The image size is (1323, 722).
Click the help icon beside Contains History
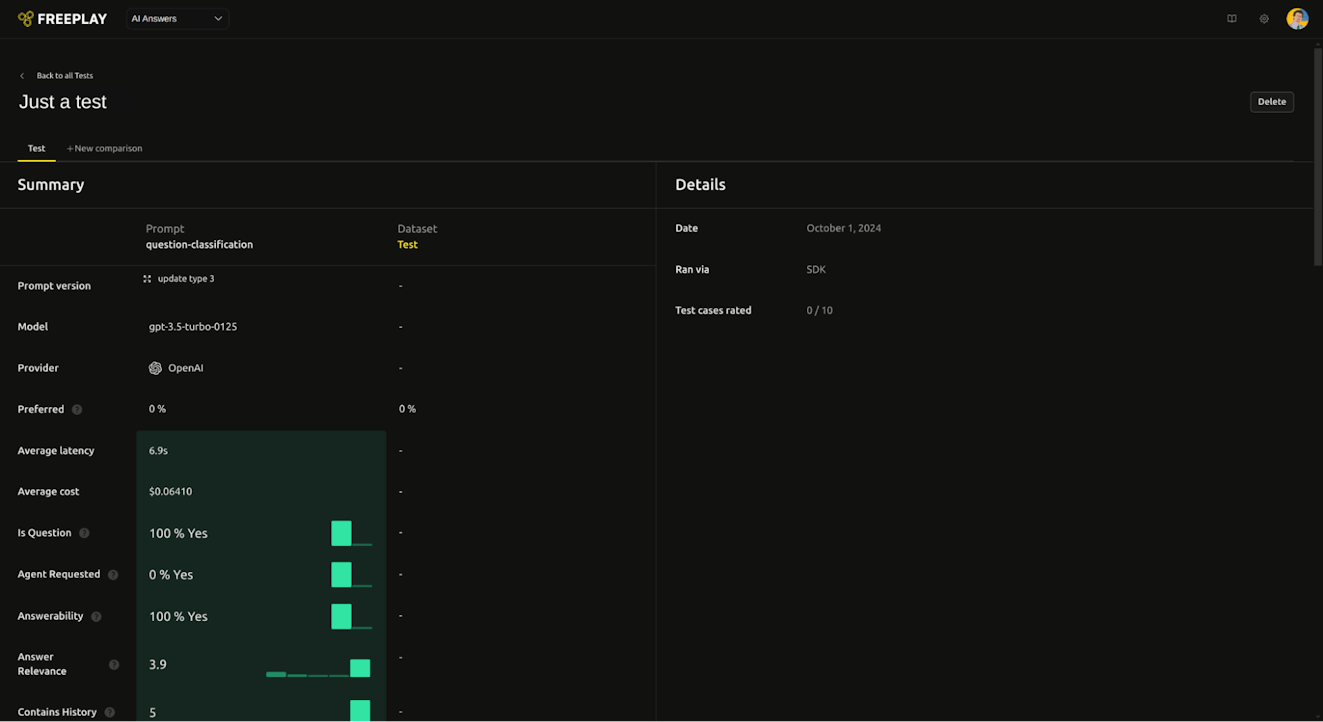coord(110,713)
